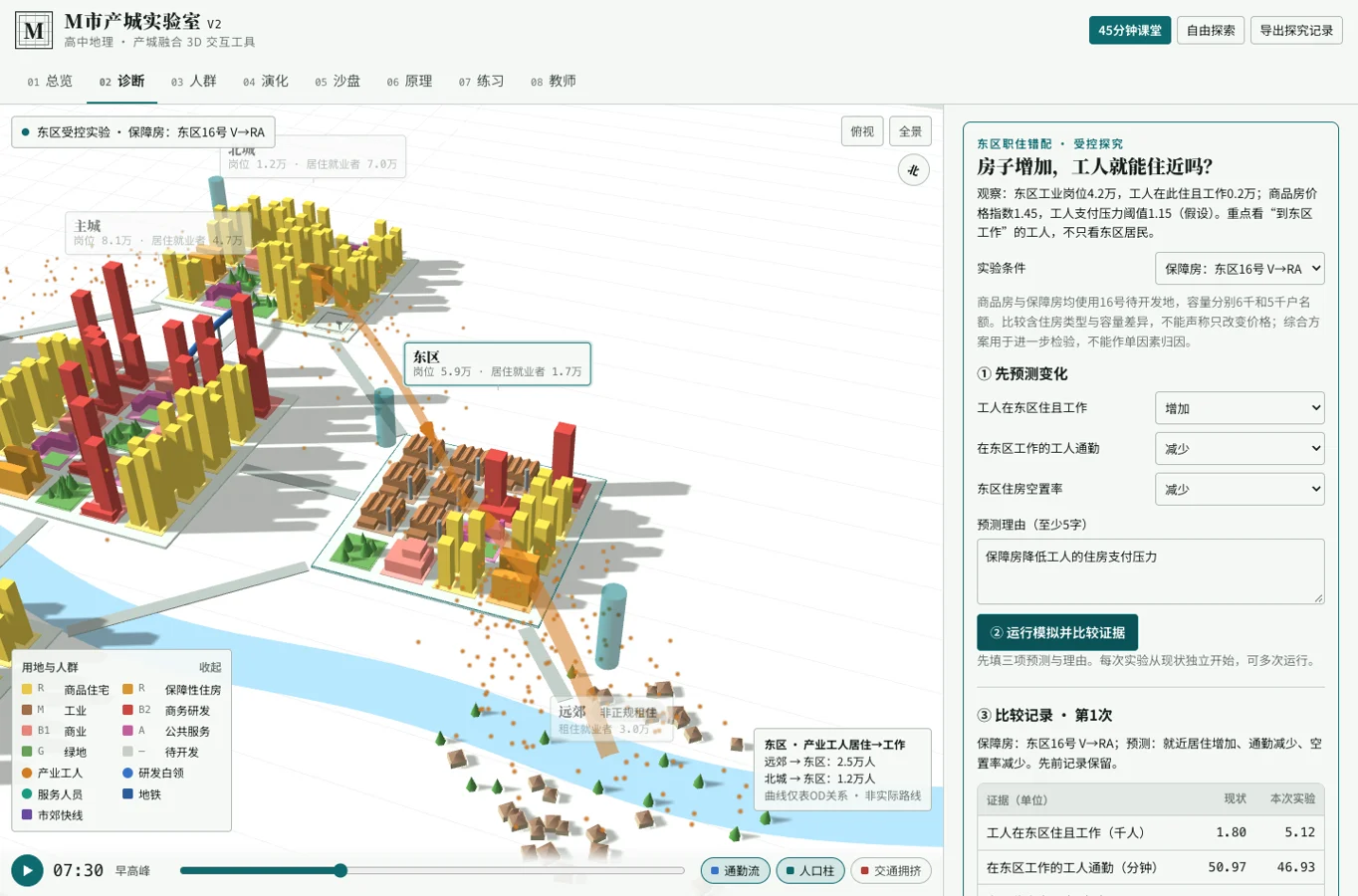
Task: Click the 市郊快线 legend entry
Action: tap(53, 815)
